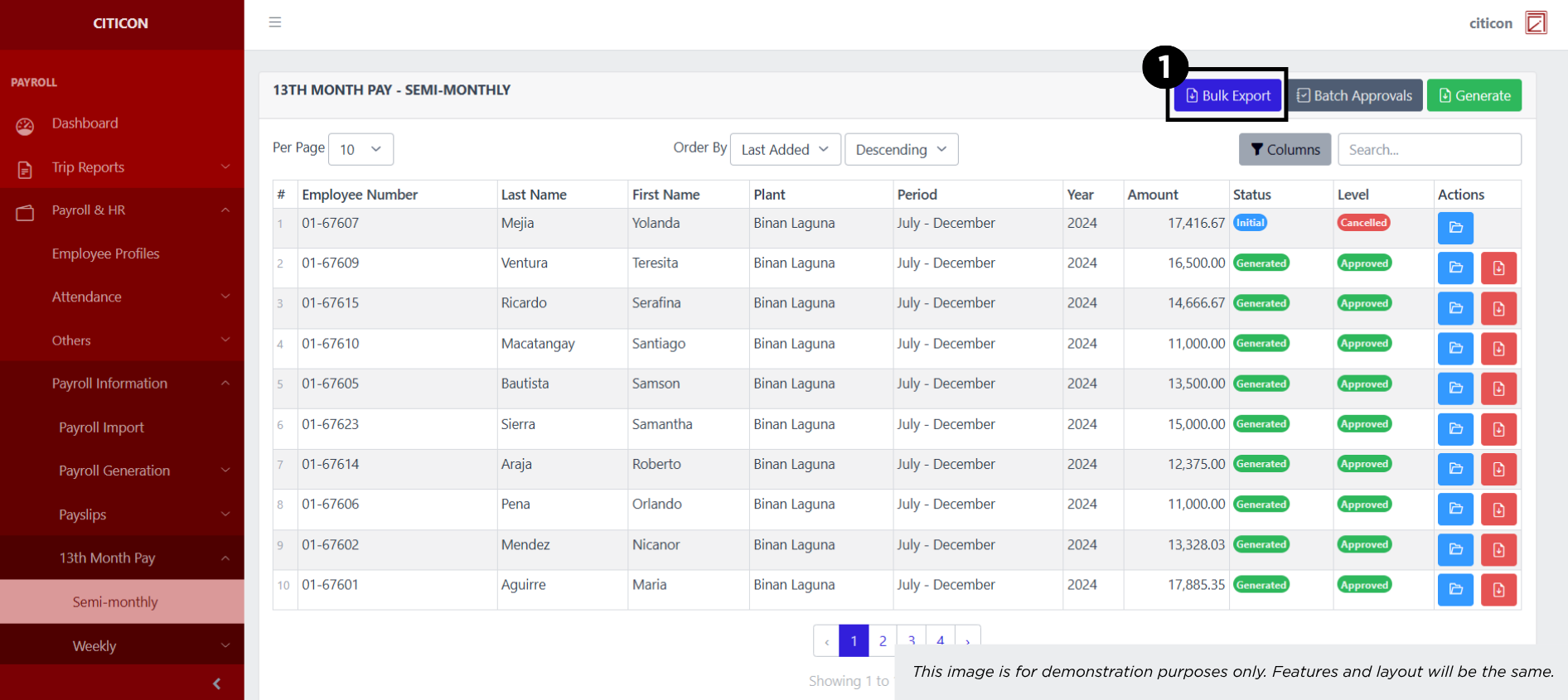Open folder icon for Bautista row
Screen dimensions: 1568x700
pos(1454,389)
